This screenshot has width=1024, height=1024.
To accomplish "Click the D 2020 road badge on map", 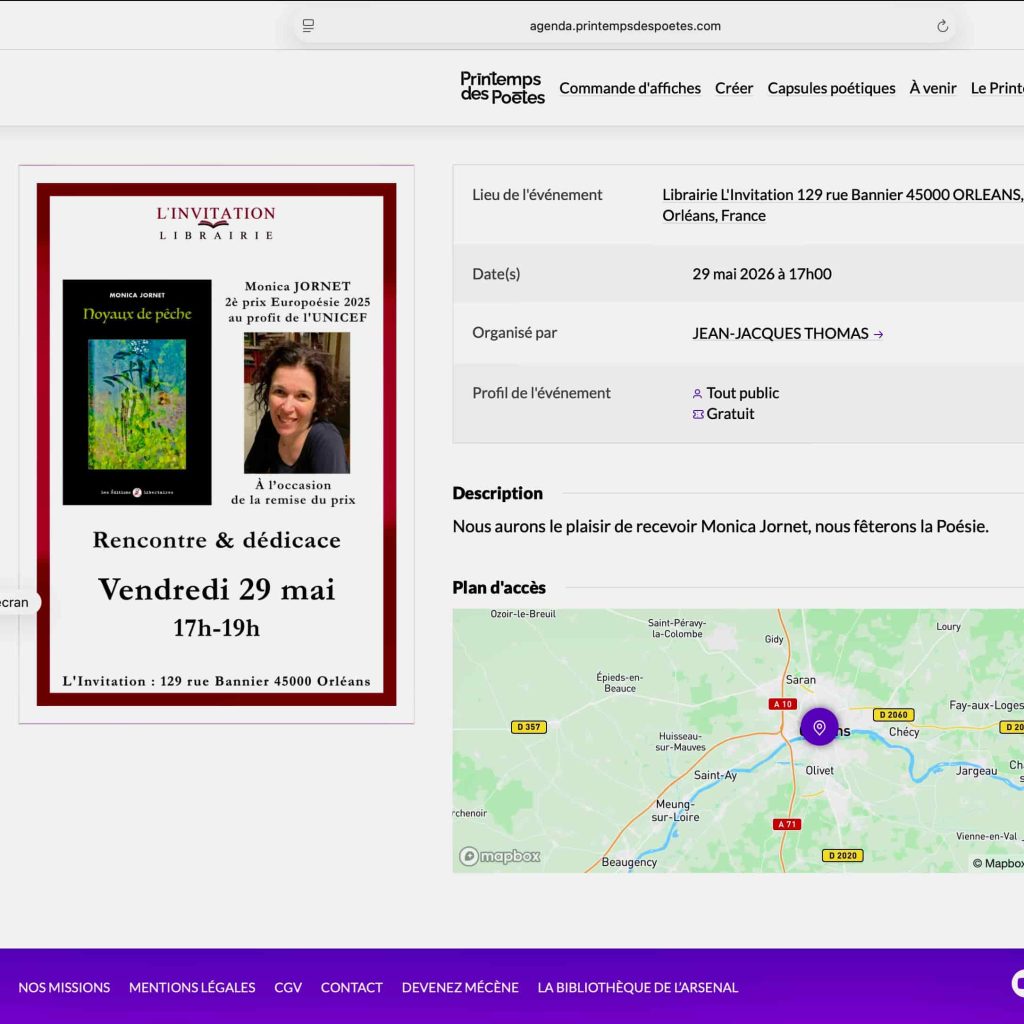I will 842,856.
